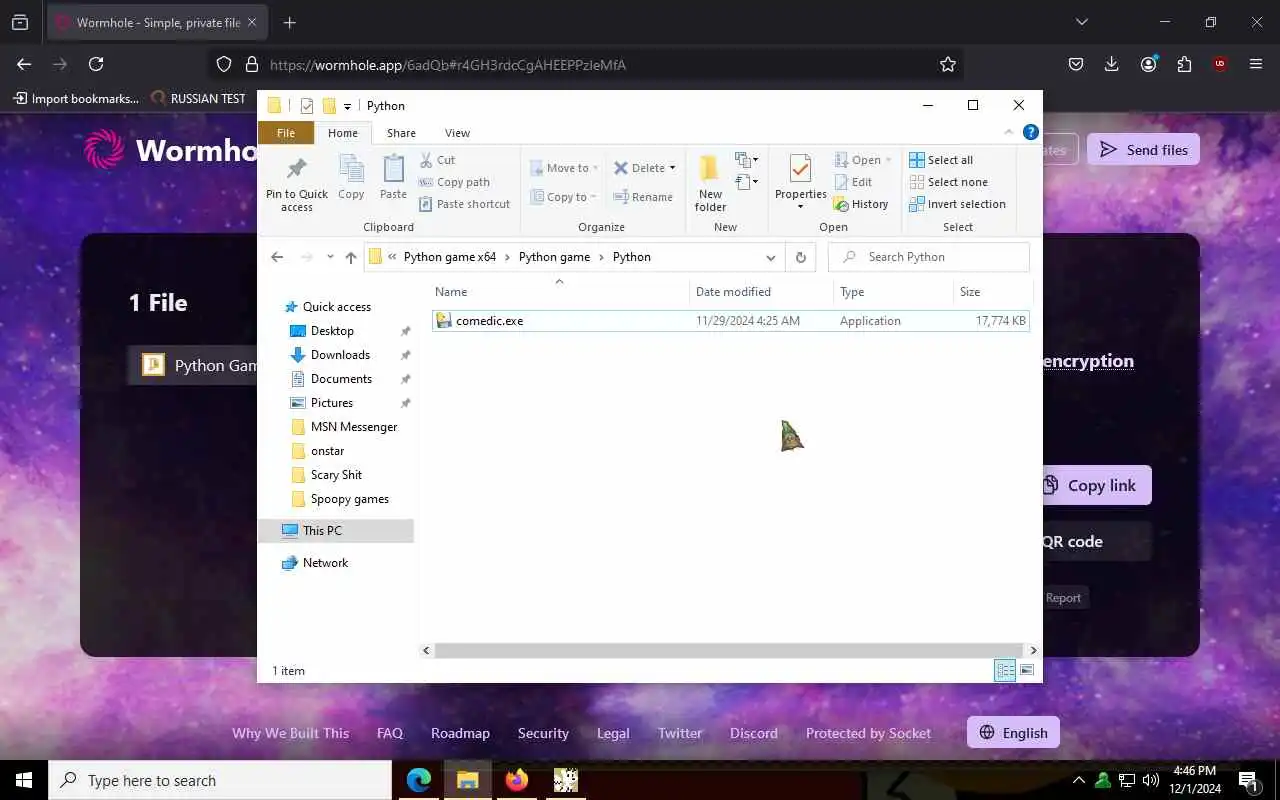
Task: Reload the Firefox page
Action: pyautogui.click(x=96, y=64)
